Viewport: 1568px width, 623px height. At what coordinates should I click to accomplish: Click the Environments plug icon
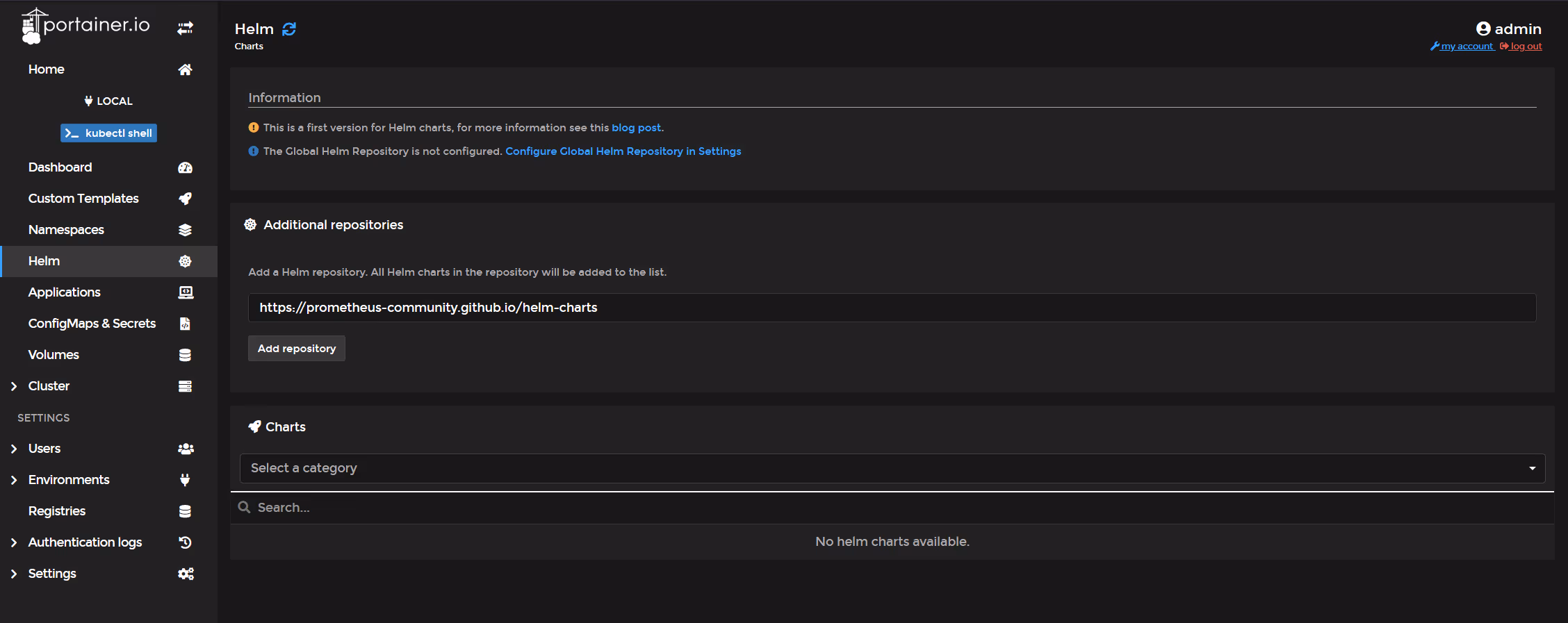tap(185, 480)
